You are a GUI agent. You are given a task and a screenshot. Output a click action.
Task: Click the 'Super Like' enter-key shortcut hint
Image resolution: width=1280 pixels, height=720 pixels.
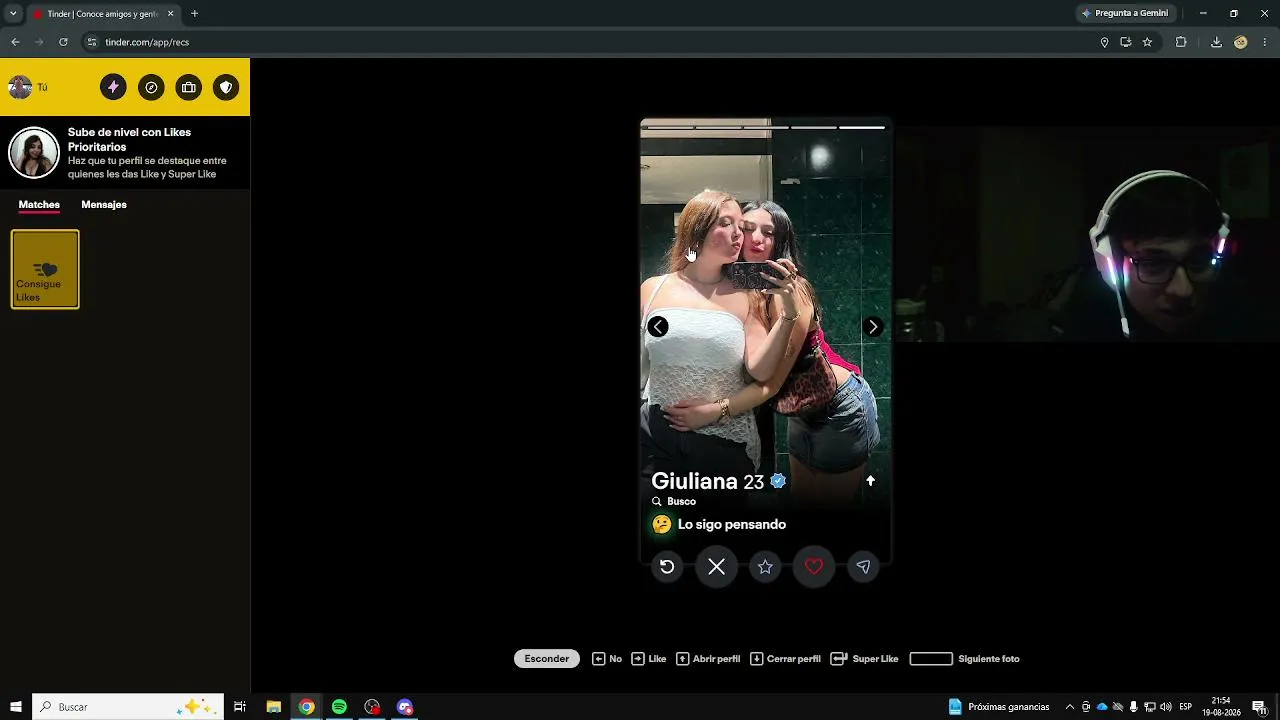pyautogui.click(x=864, y=659)
